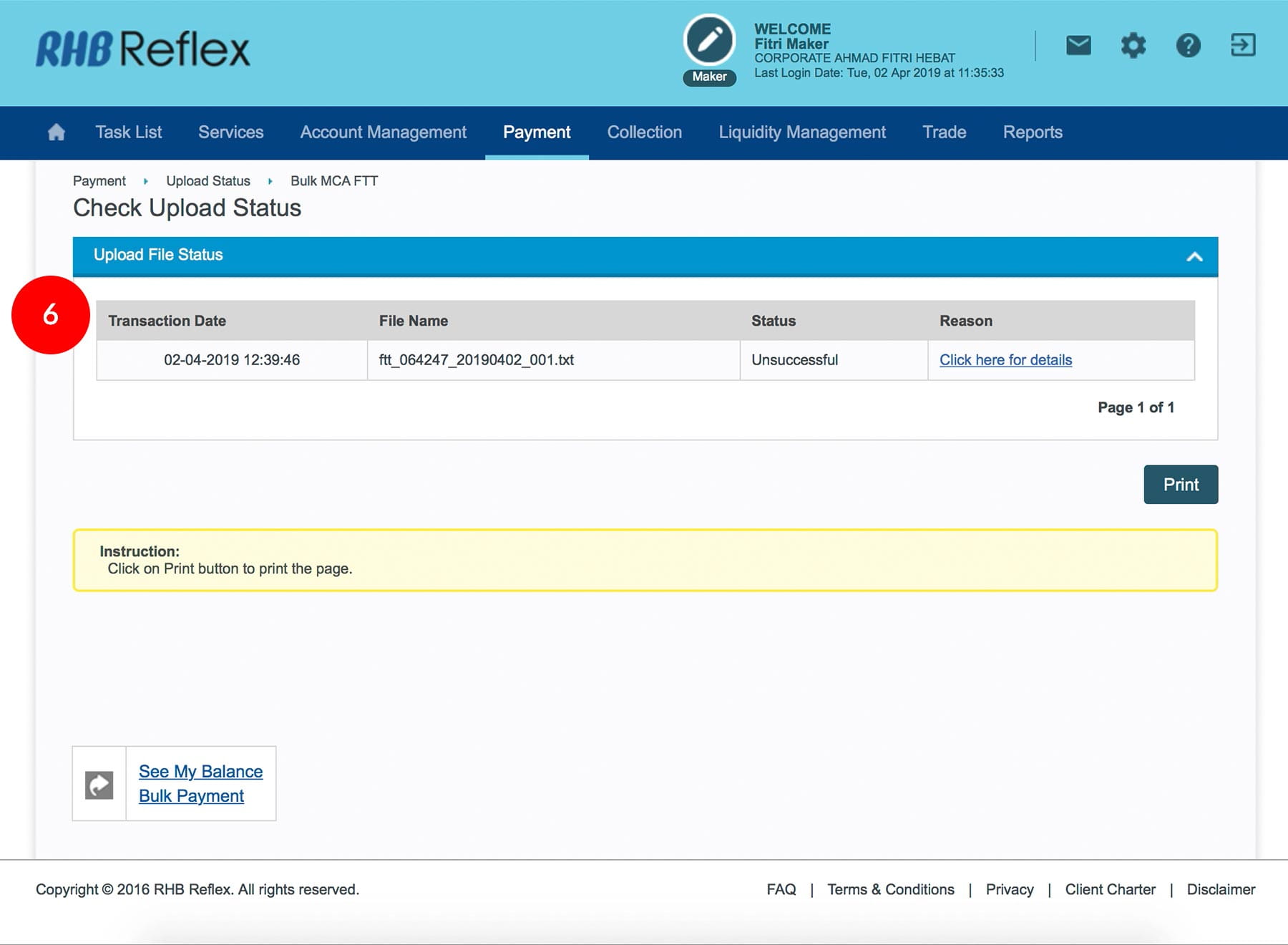
Task: Select the Account Management menu
Action: coord(383,132)
